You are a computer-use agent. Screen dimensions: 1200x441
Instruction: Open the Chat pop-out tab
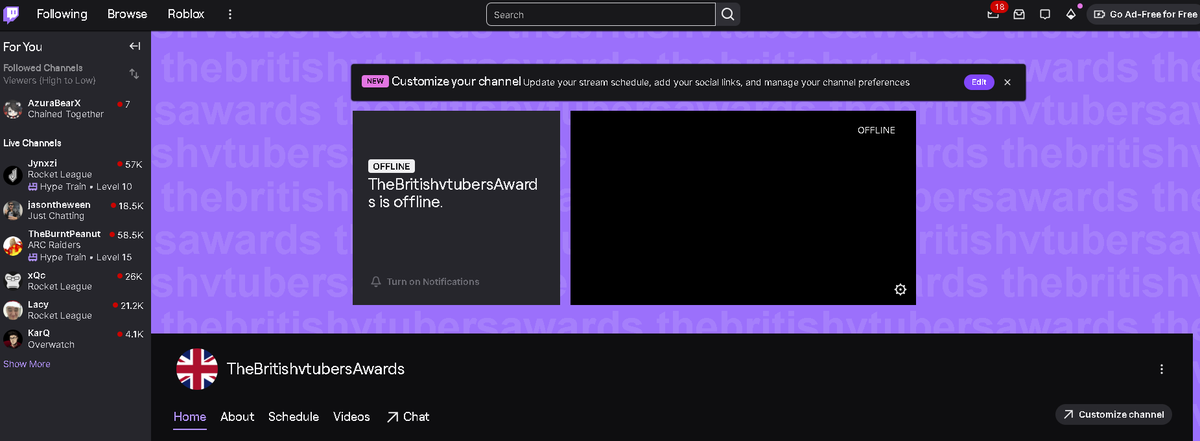tap(408, 417)
